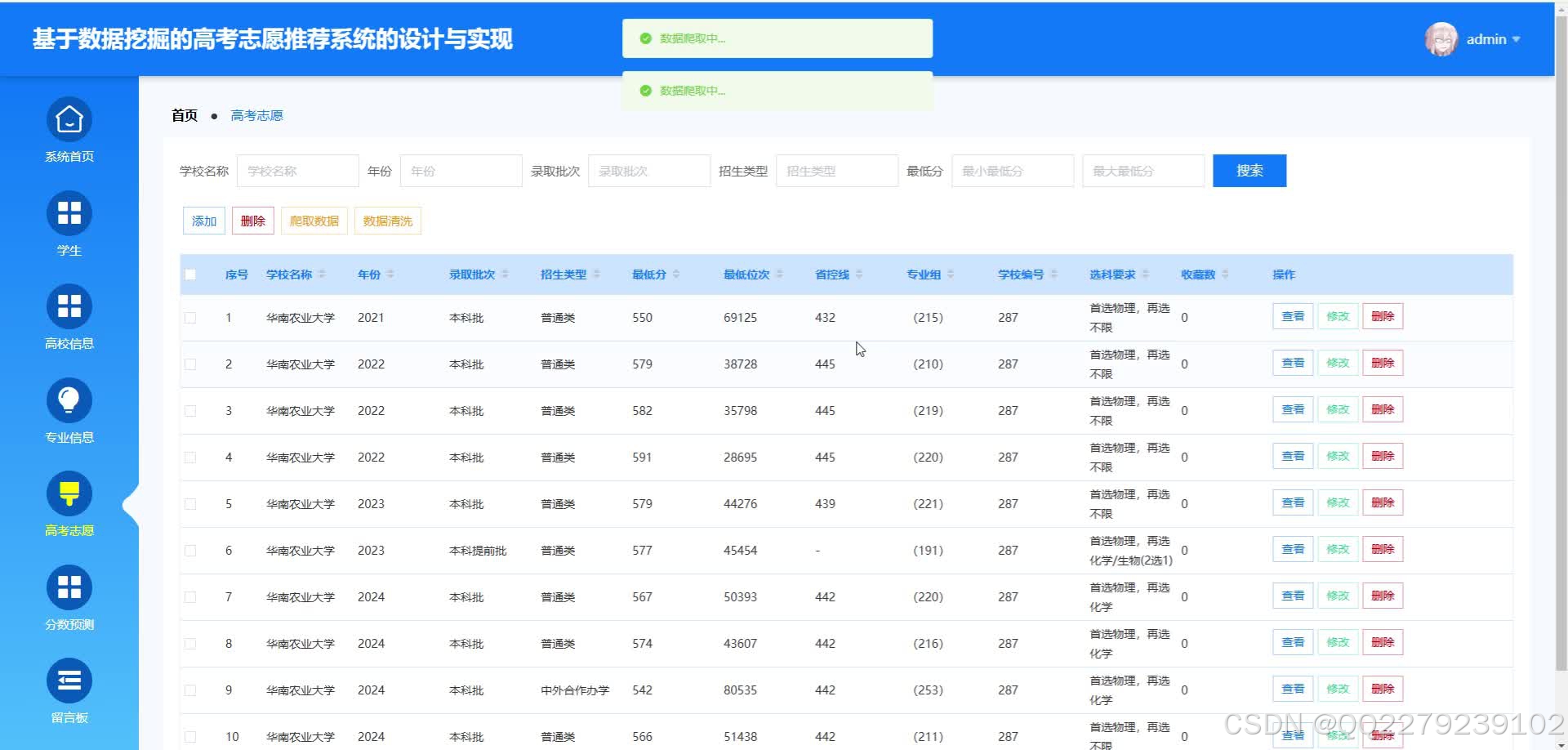Open the 学生 sidebar icon

tap(69, 213)
